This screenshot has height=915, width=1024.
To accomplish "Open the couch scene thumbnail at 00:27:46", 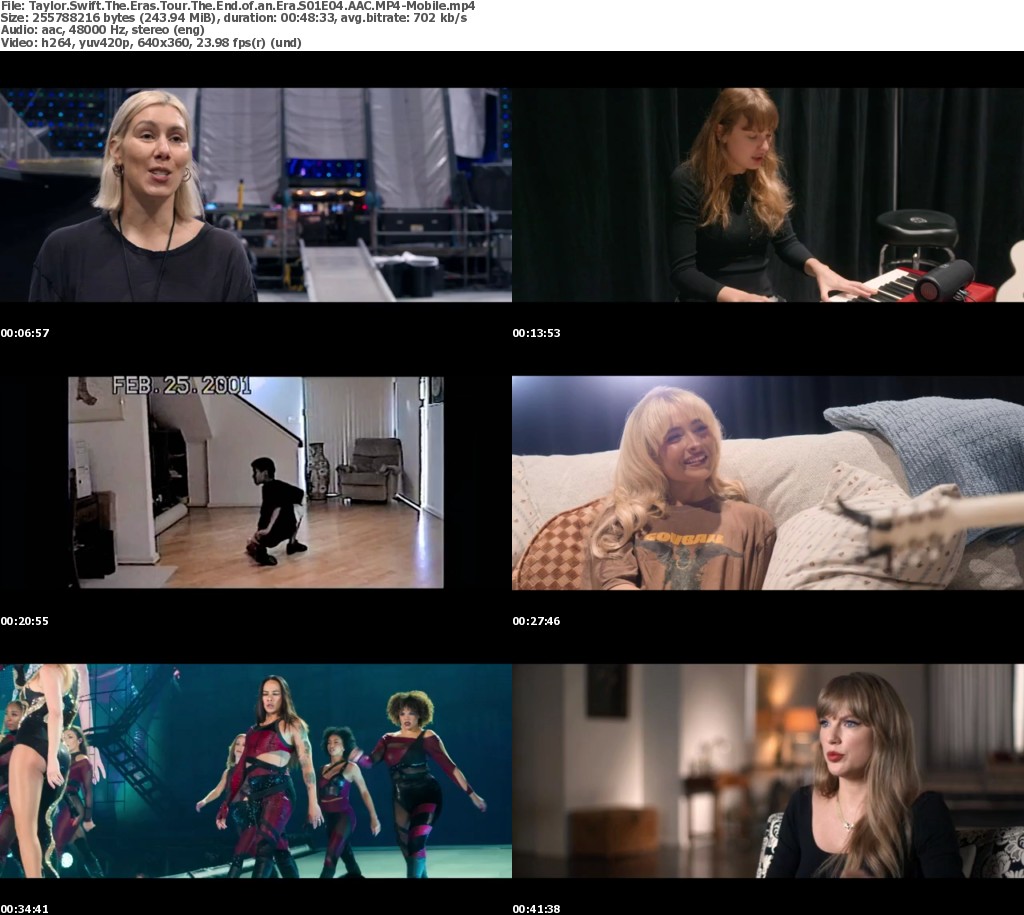I will click(768, 482).
